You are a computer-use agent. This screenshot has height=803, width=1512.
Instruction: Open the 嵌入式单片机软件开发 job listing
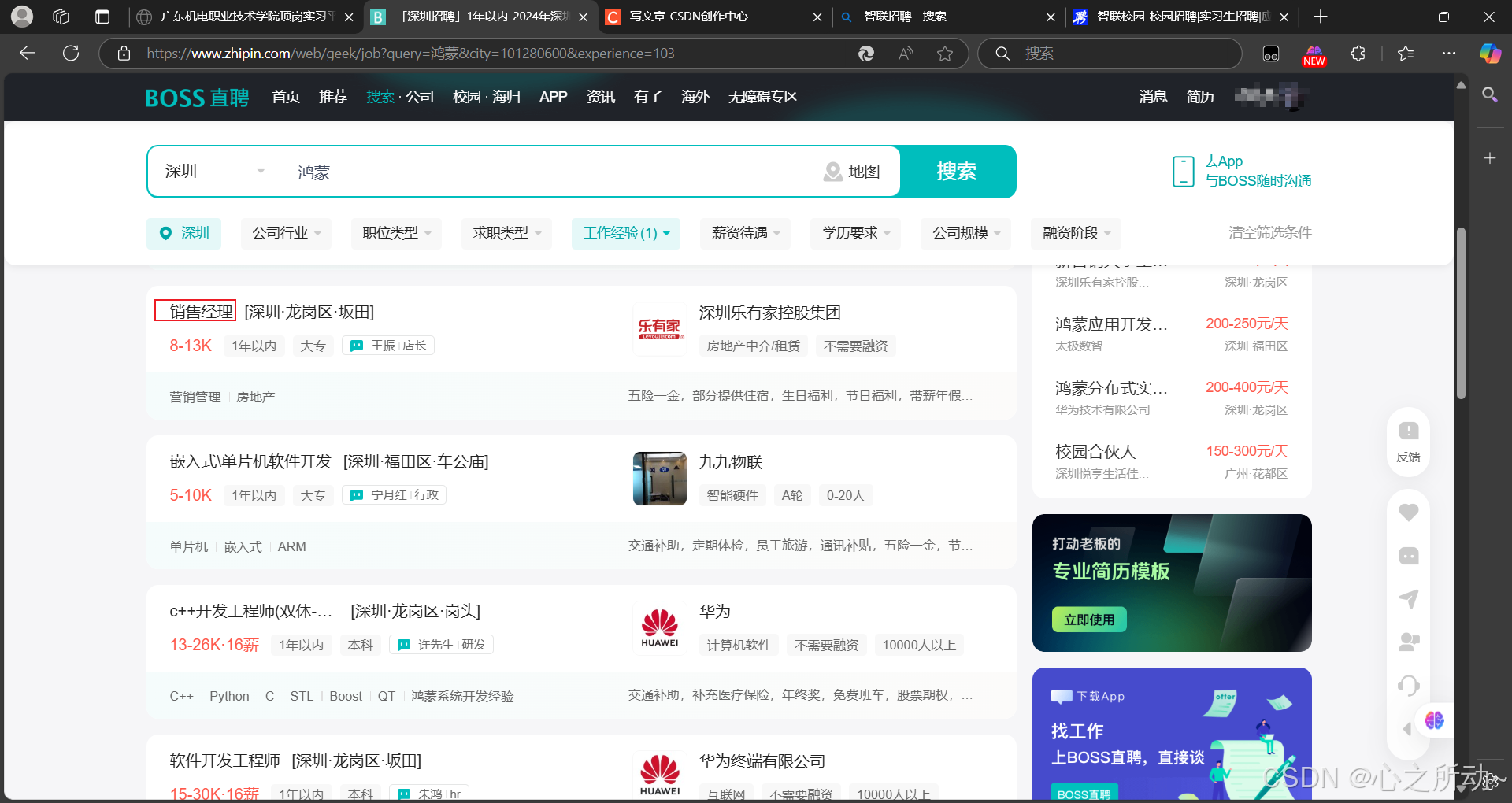click(250, 461)
